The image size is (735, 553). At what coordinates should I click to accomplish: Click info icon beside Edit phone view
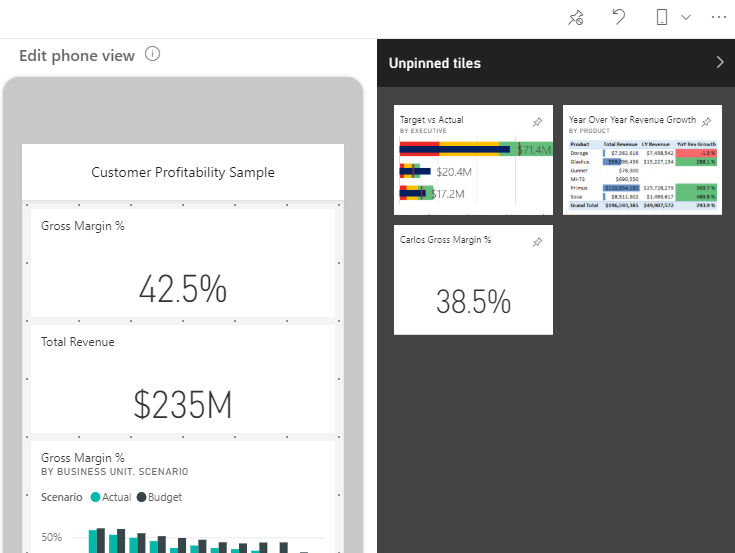[x=152, y=55]
